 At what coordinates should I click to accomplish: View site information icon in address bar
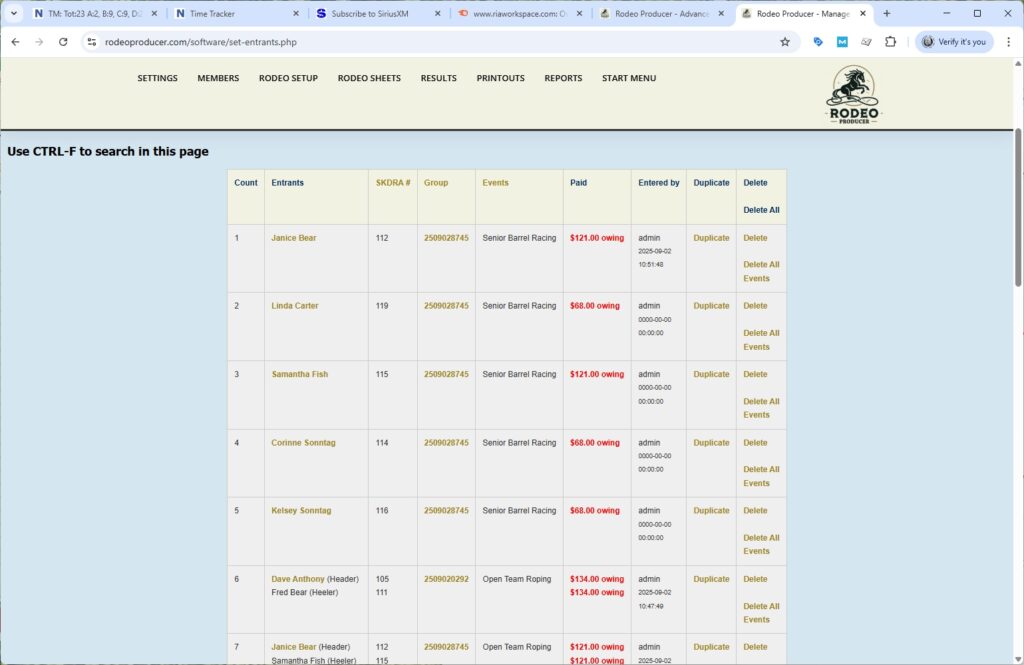click(91, 43)
